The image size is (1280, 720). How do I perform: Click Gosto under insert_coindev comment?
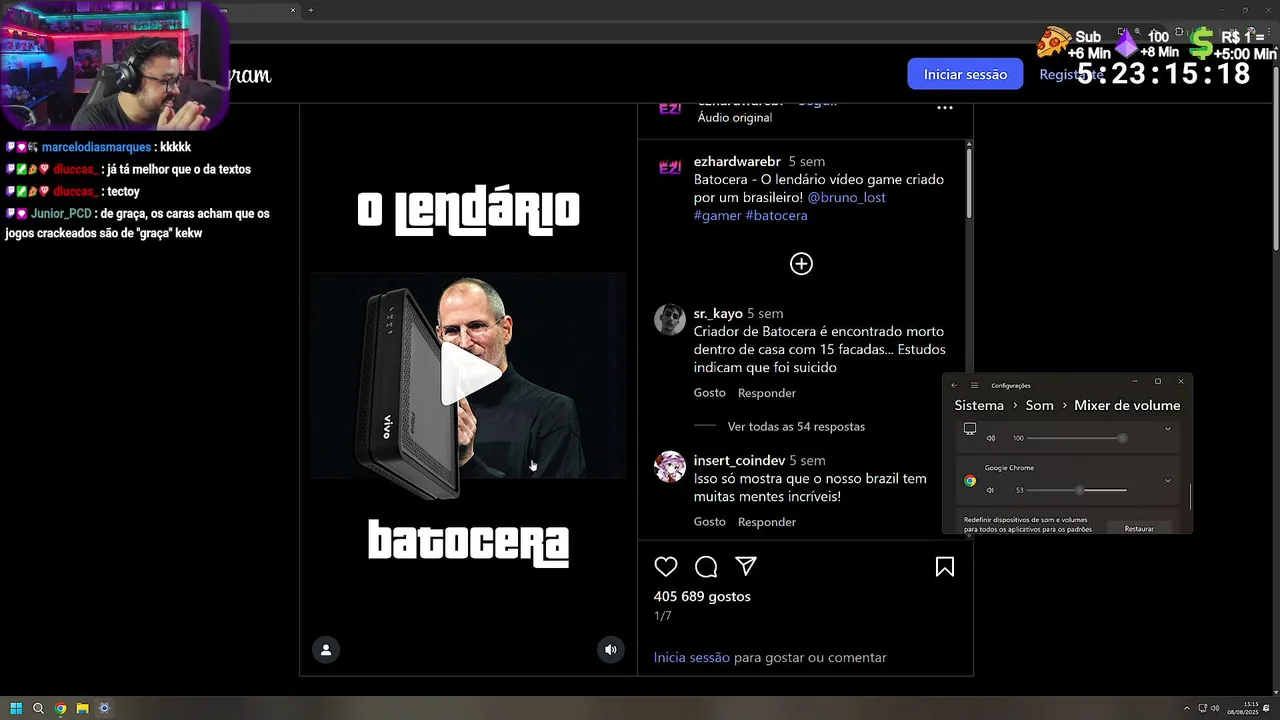point(710,522)
